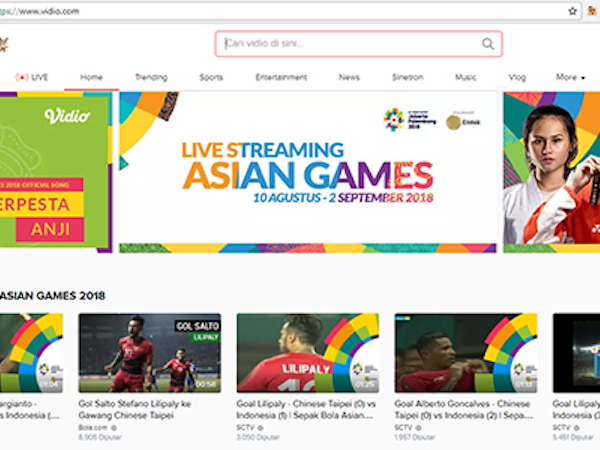
Task: Play the leftmost partially visible video thumbnail
Action: pos(31,353)
